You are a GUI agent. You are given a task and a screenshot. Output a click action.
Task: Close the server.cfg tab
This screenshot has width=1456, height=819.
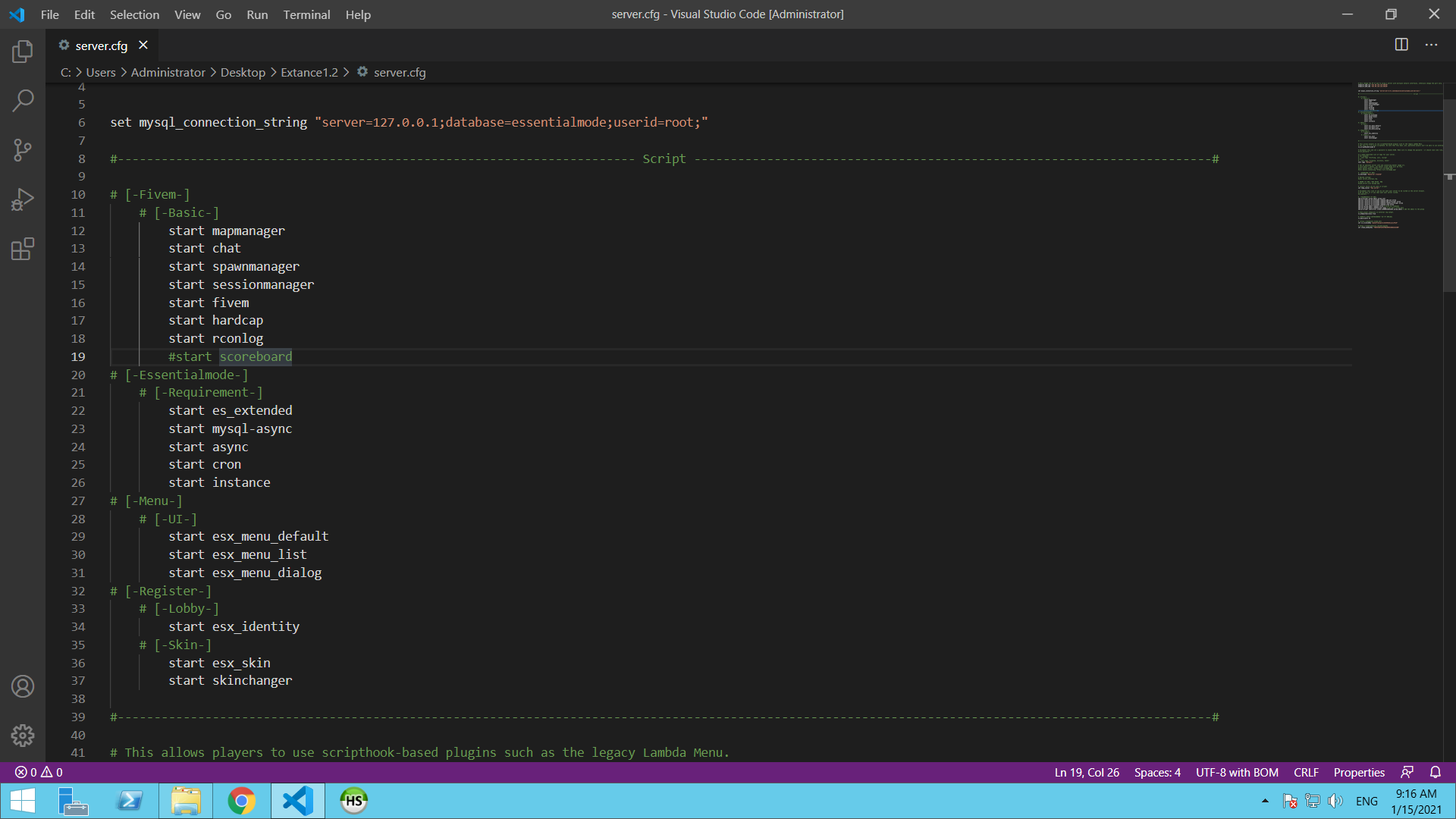(x=143, y=45)
